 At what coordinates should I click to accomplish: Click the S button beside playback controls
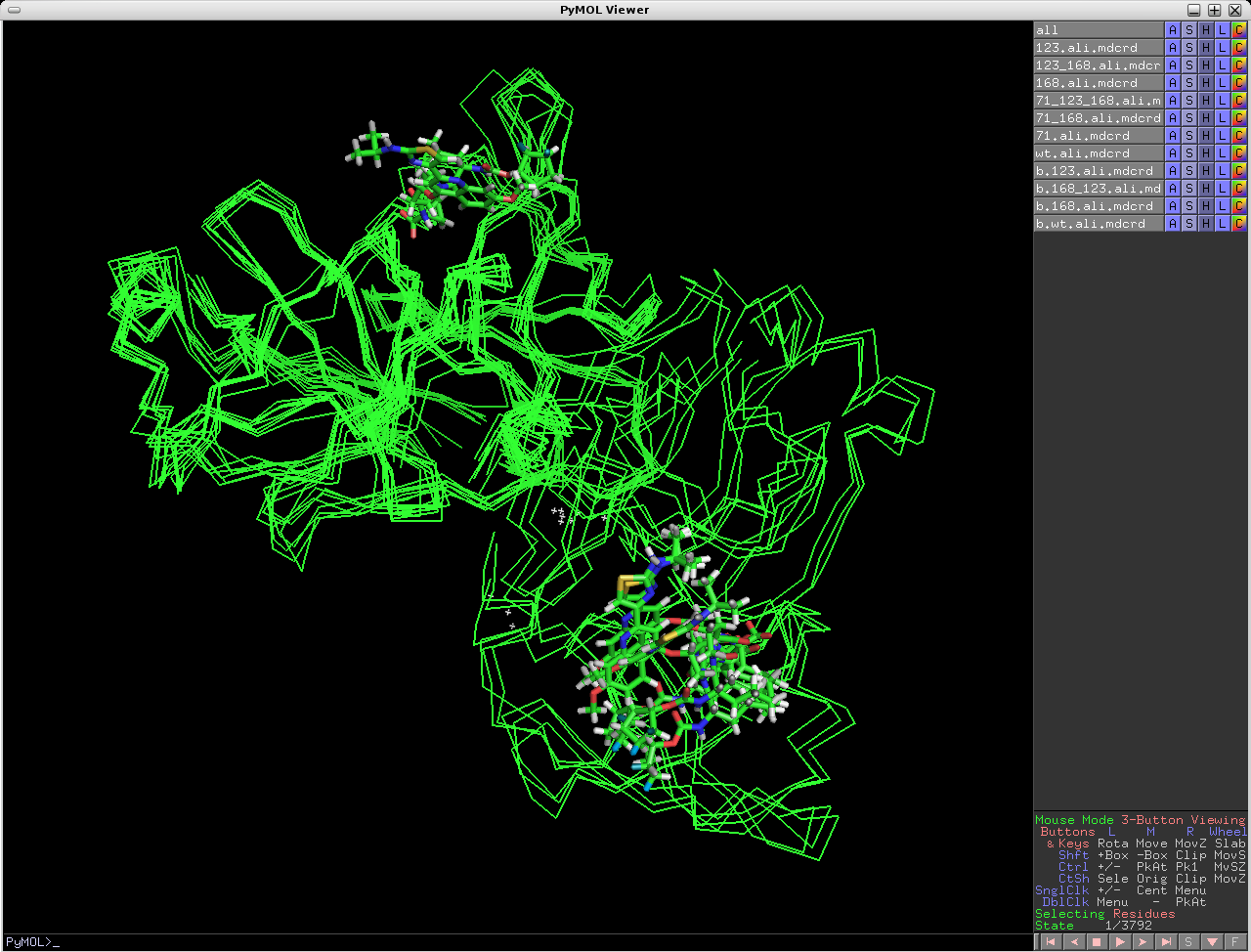(1188, 942)
